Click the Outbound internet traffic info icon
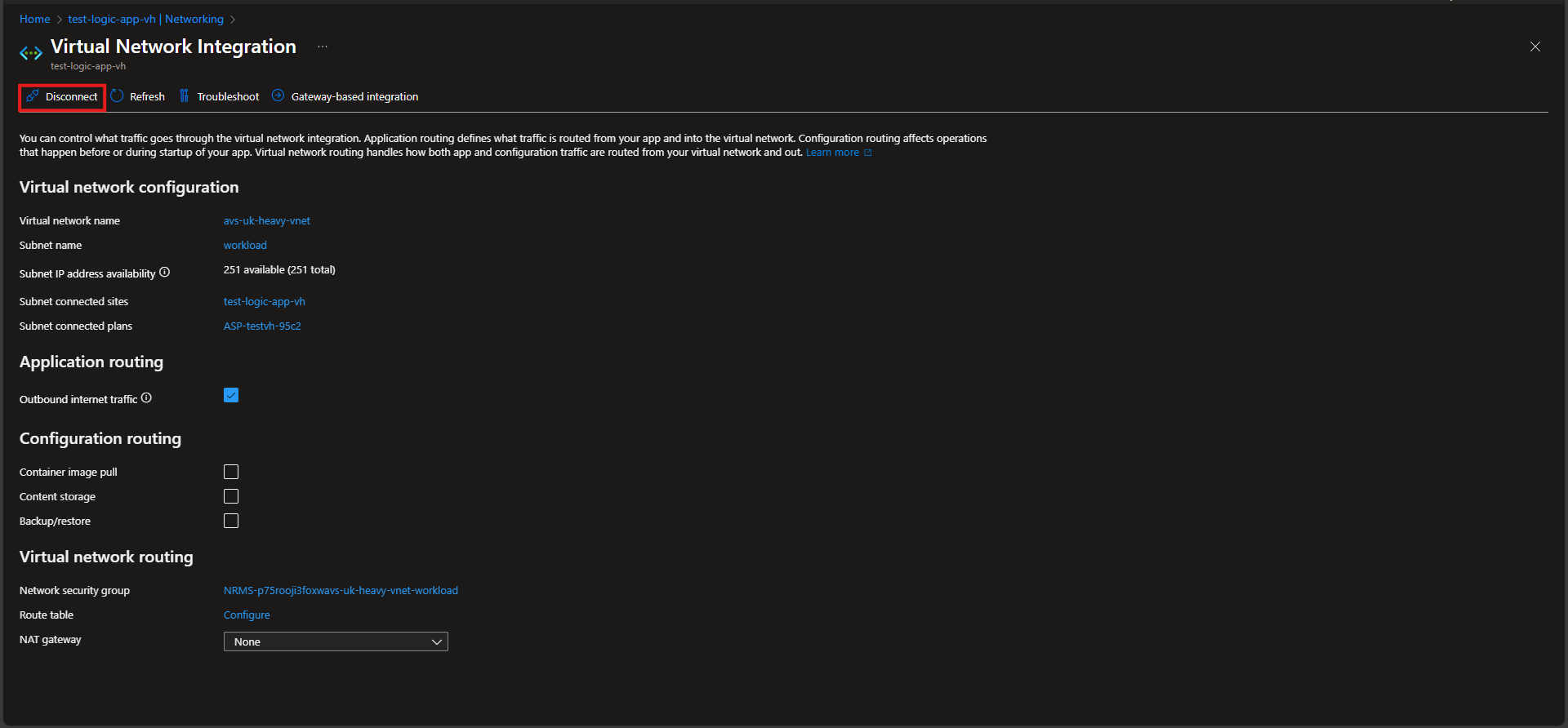Viewport: 1568px width, 728px height. point(146,398)
